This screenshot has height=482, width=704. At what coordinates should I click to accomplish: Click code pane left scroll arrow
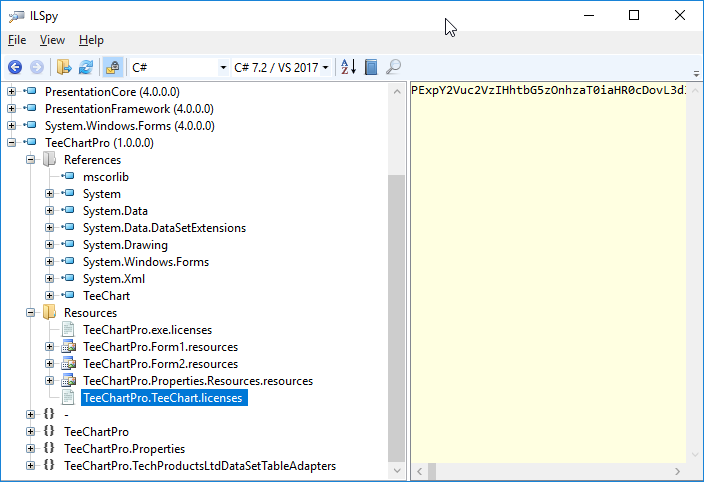419,471
